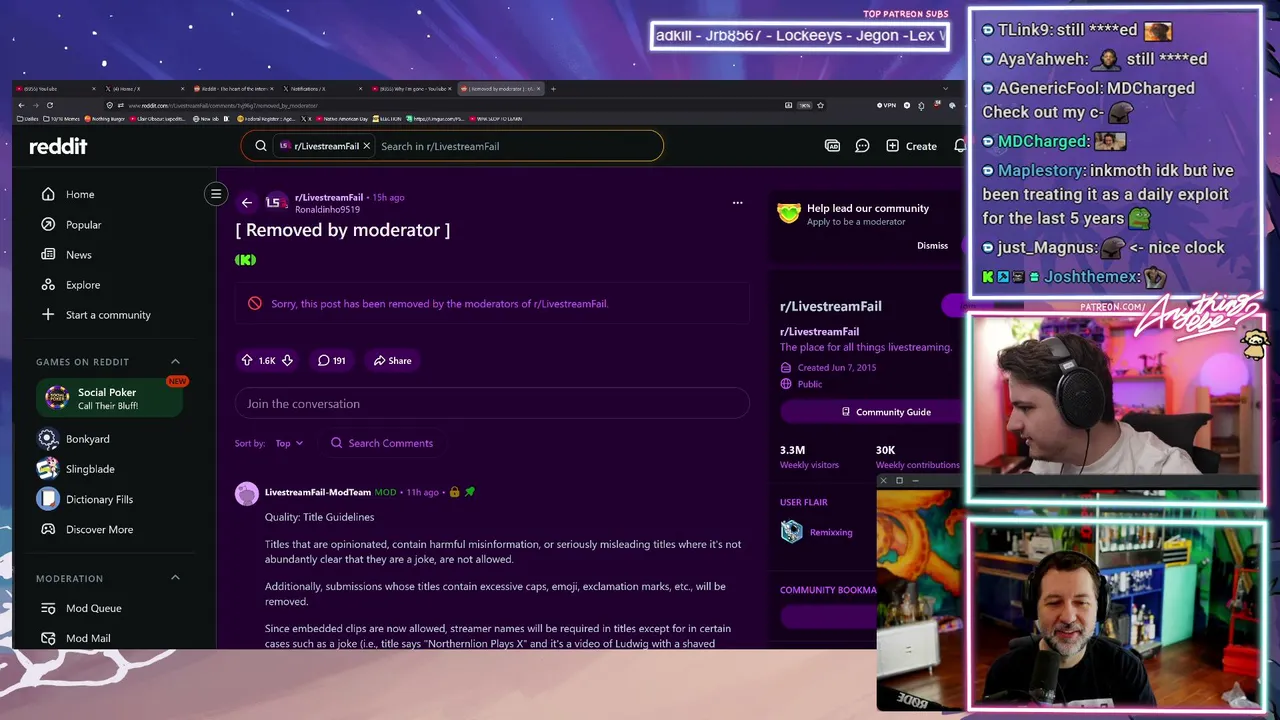Viewport: 1280px width, 720px height.
Task: Open the tab search chevron
Action: pyautogui.click(x=946, y=89)
